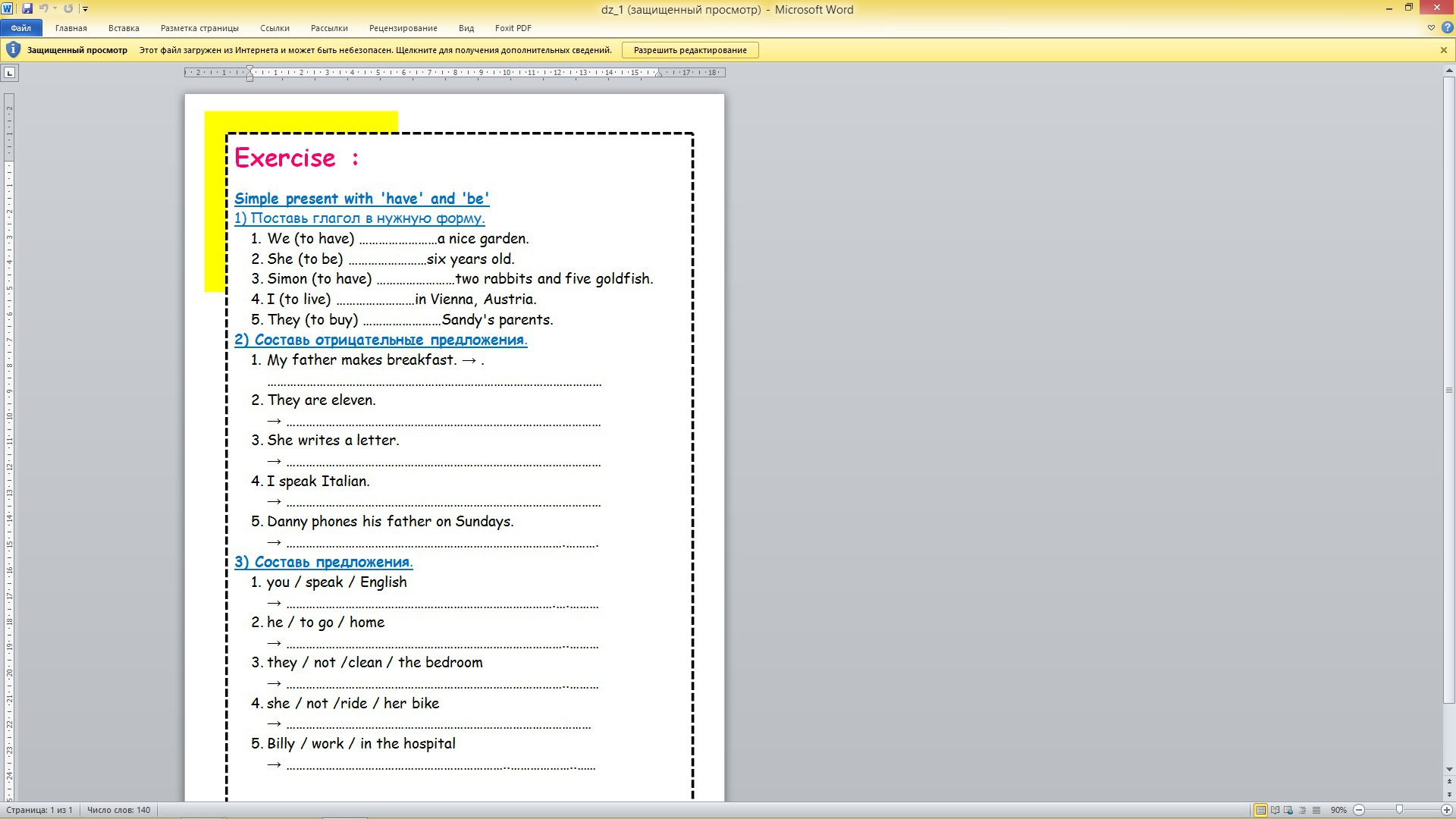Image resolution: width=1456 pixels, height=819 pixels.
Task: Click the Save icon in quick access toolbar
Action: point(27,8)
